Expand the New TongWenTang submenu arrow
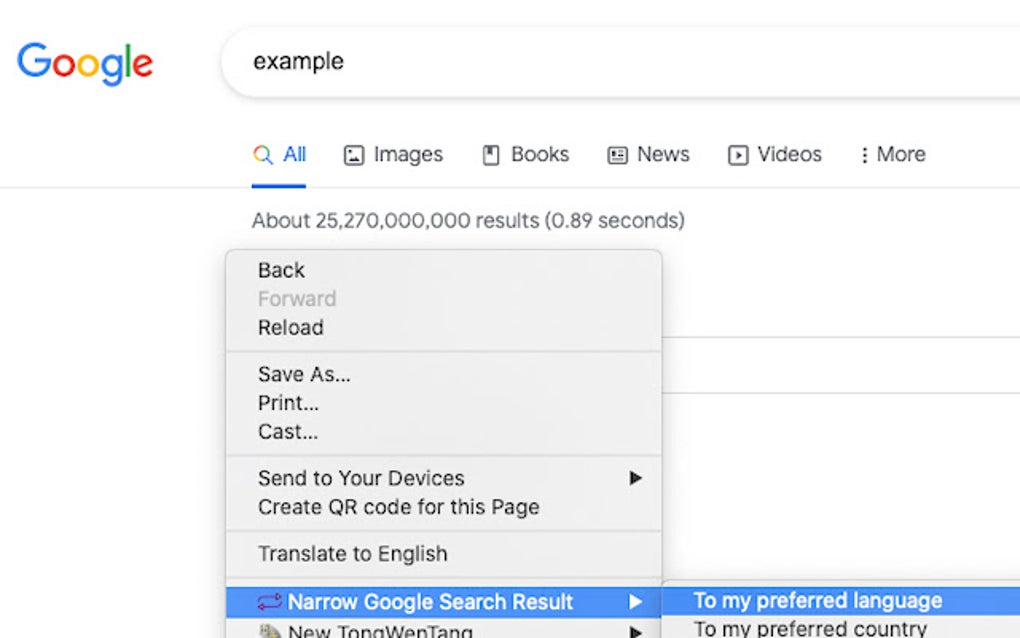The image size is (1020, 638). tap(637, 630)
